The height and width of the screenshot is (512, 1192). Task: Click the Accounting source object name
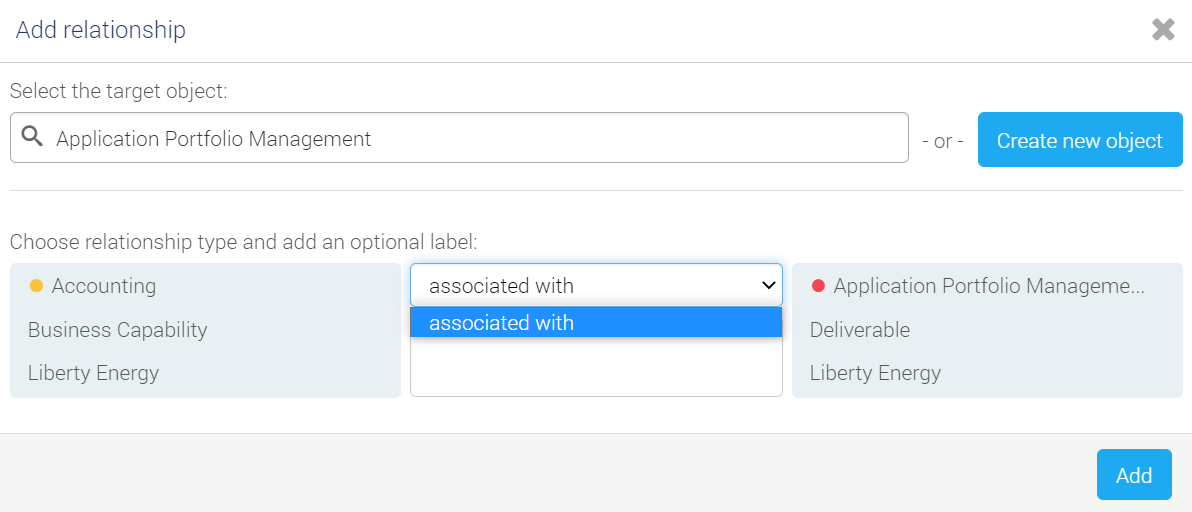[103, 286]
